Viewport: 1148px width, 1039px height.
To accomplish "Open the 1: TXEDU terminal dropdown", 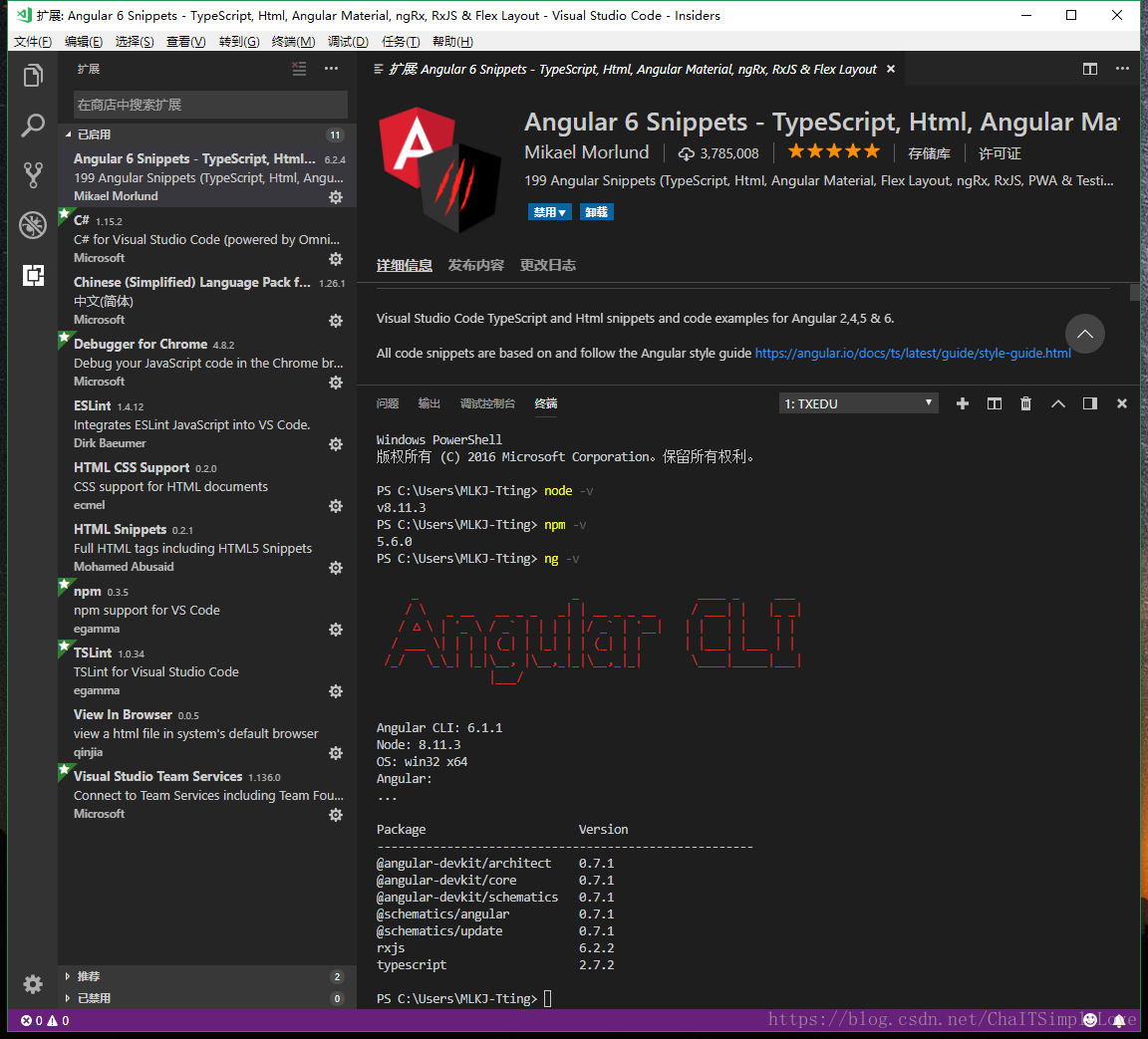I will pyautogui.click(x=859, y=403).
